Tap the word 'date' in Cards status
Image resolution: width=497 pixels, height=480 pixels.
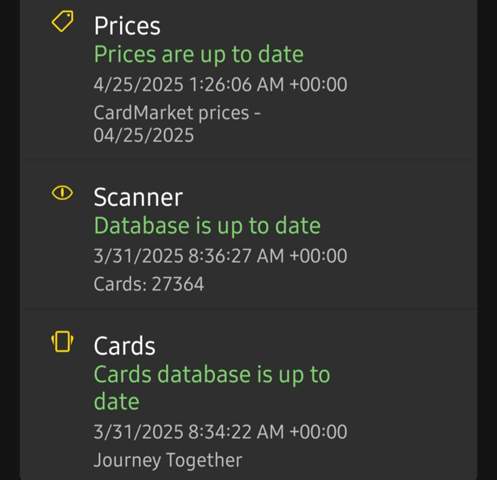[117, 402]
